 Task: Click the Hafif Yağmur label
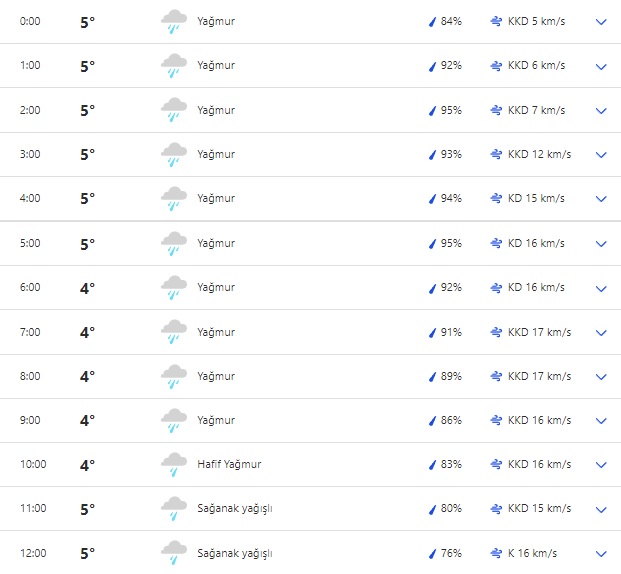229,465
